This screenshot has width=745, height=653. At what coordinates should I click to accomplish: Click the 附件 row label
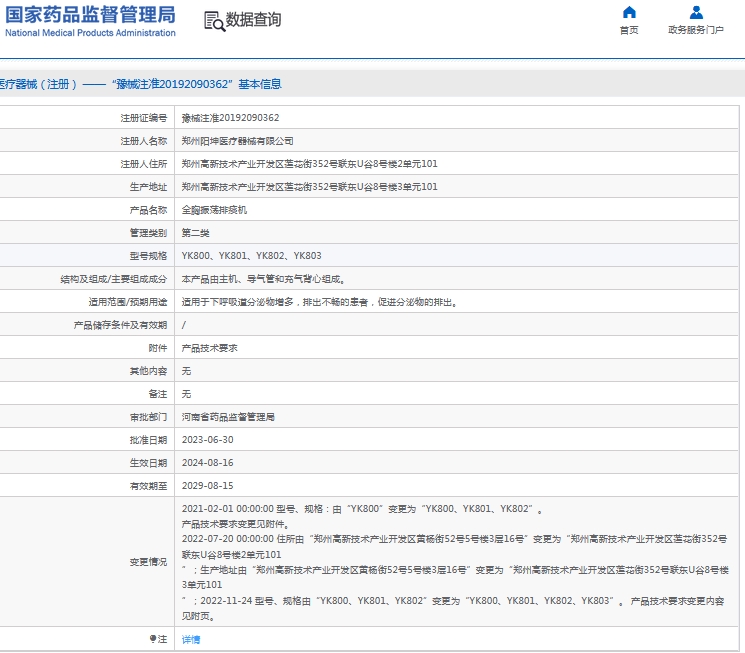[x=158, y=348]
